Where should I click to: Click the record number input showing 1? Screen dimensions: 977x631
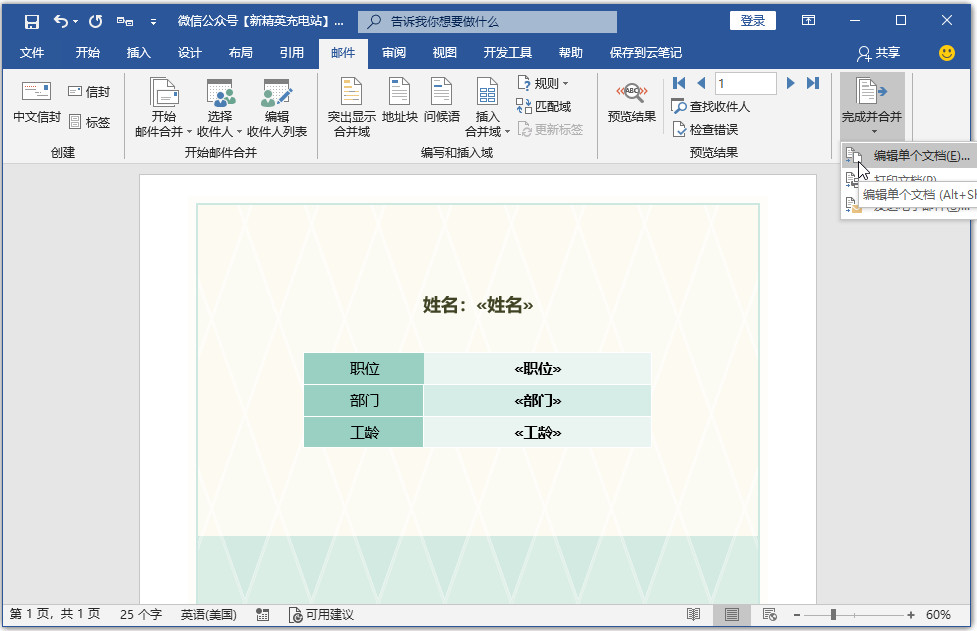pyautogui.click(x=746, y=83)
